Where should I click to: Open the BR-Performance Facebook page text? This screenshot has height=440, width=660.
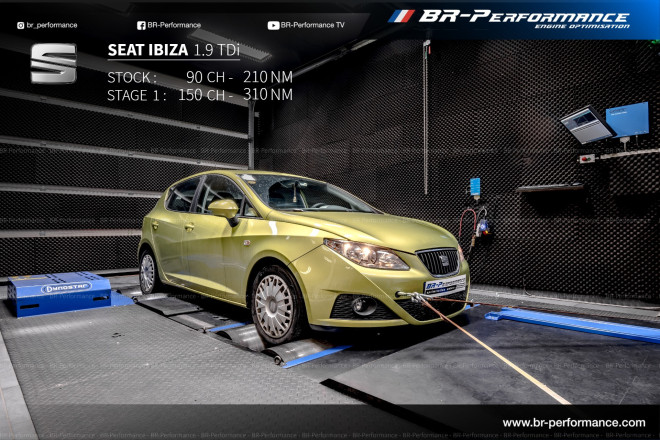tap(174, 25)
